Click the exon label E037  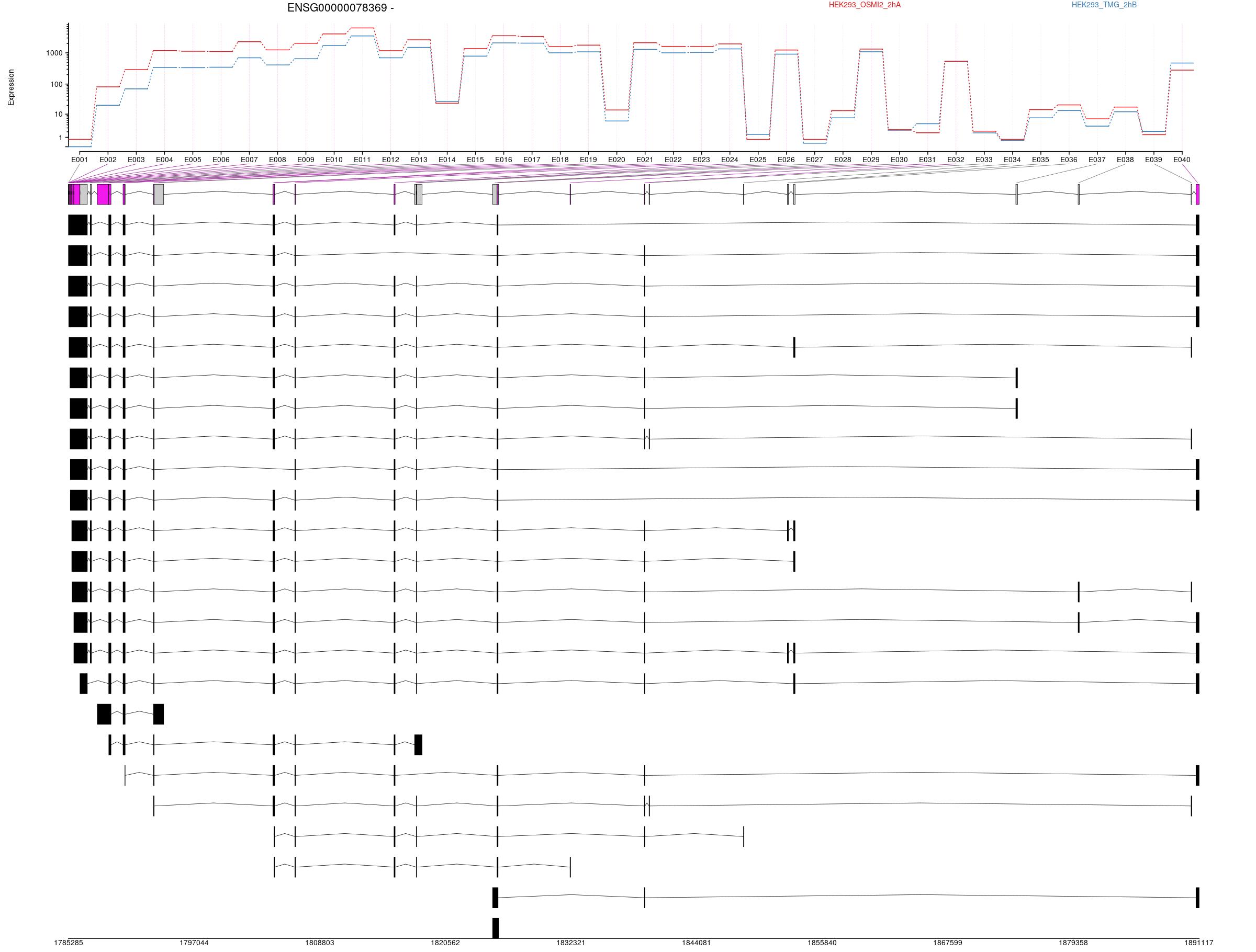pos(1097,160)
